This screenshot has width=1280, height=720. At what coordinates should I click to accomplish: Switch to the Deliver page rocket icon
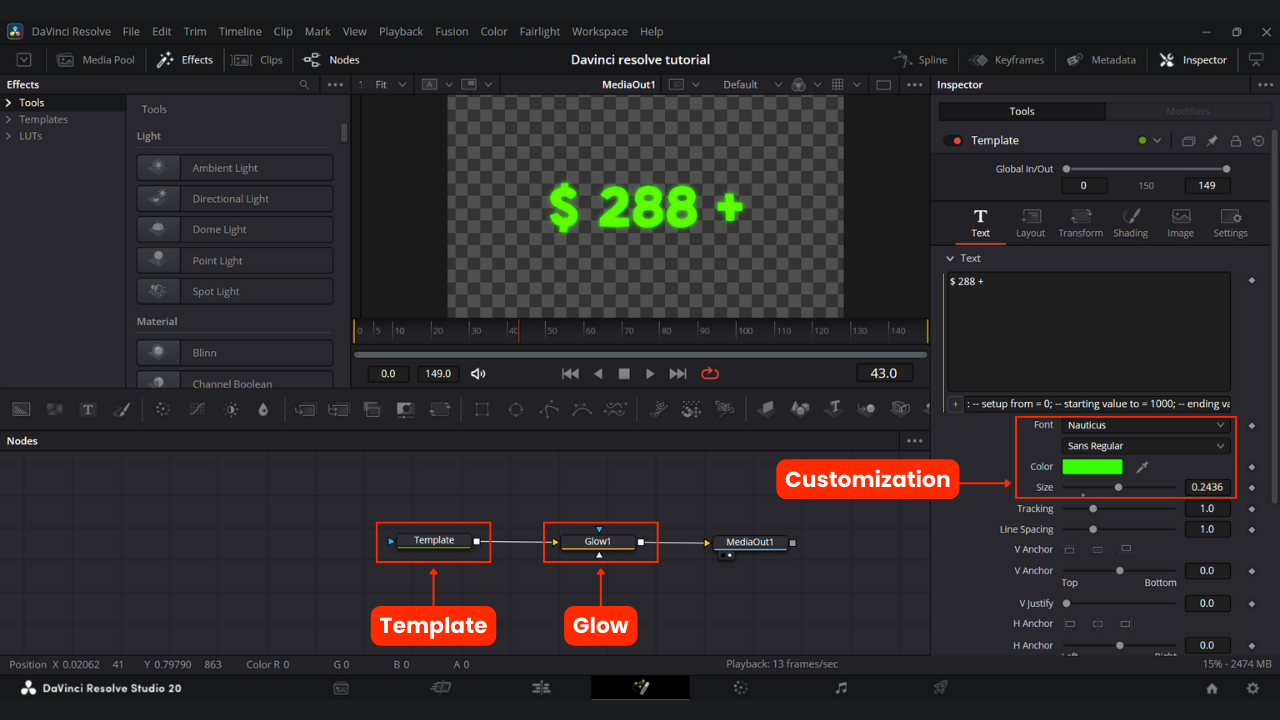pyautogui.click(x=940, y=688)
